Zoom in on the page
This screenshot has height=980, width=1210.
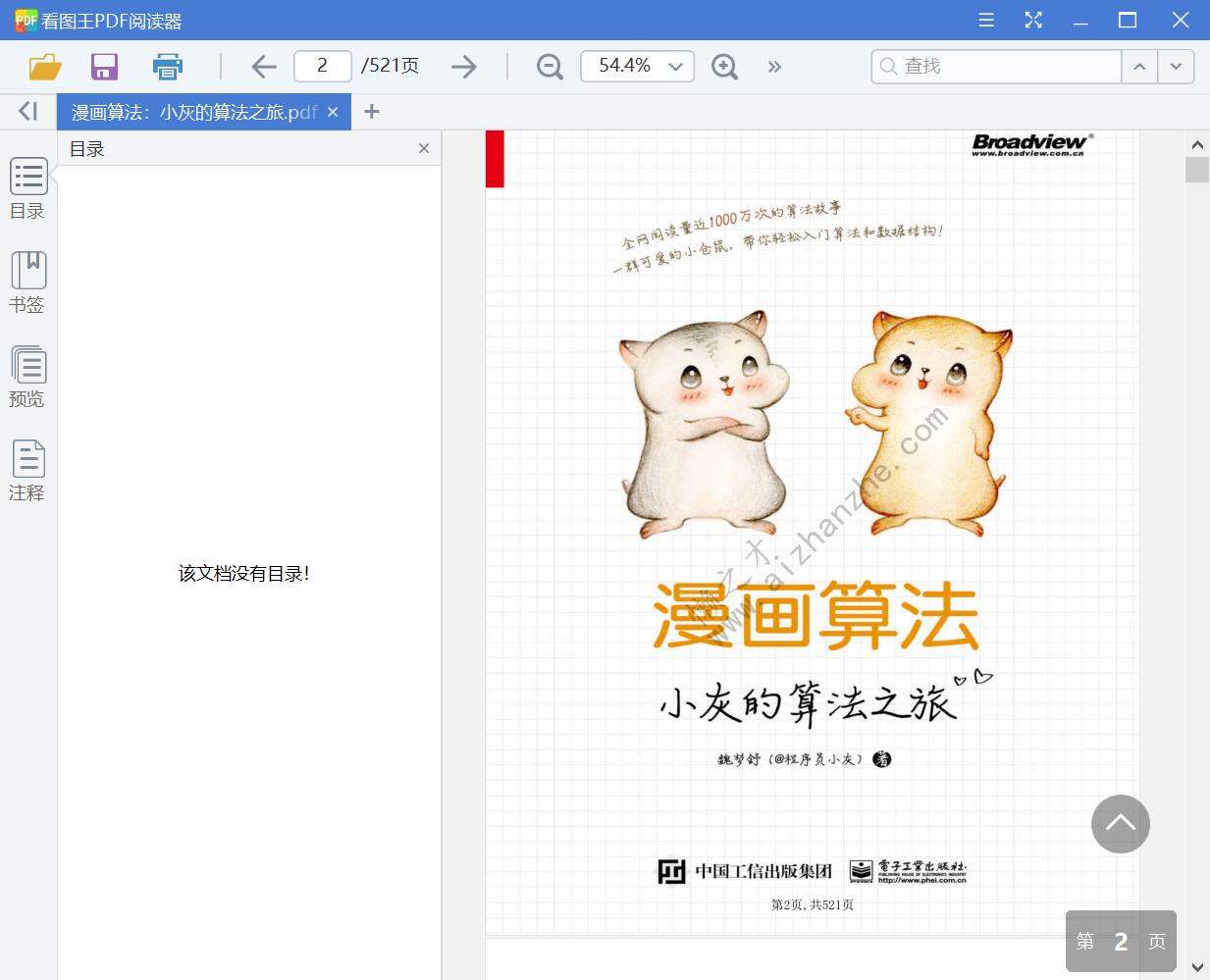pyautogui.click(x=724, y=66)
